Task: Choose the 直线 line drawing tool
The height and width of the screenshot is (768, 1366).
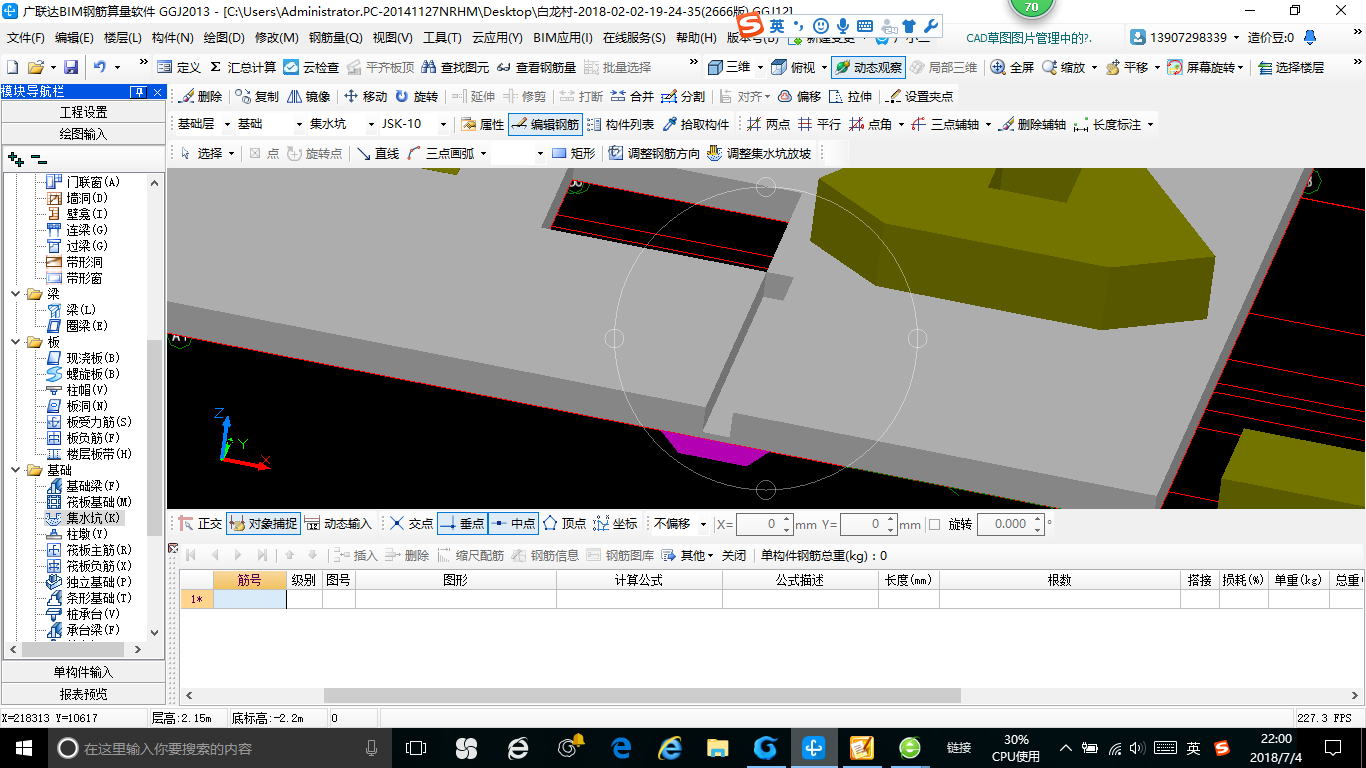Action: coord(378,153)
